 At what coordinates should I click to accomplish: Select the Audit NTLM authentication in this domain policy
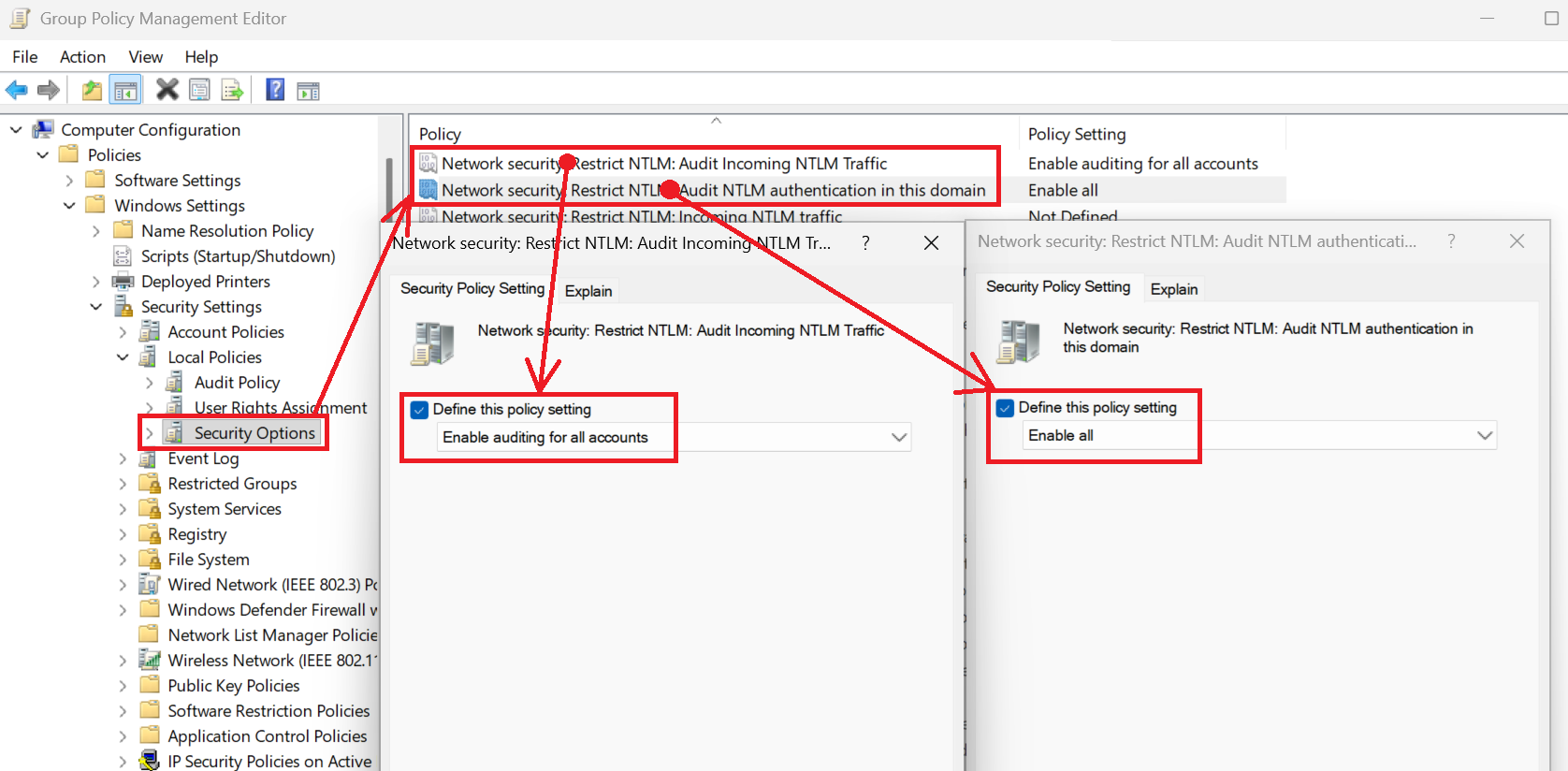pos(713,190)
